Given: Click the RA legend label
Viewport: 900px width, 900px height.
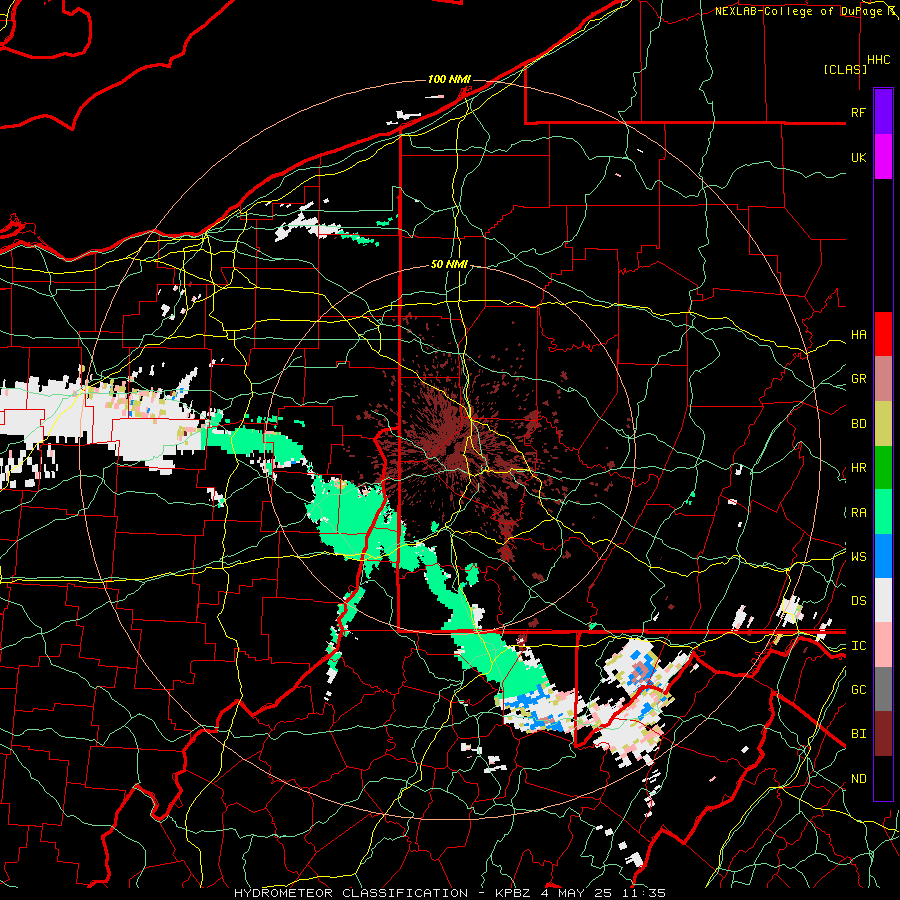Looking at the screenshot, I should click(x=858, y=513).
